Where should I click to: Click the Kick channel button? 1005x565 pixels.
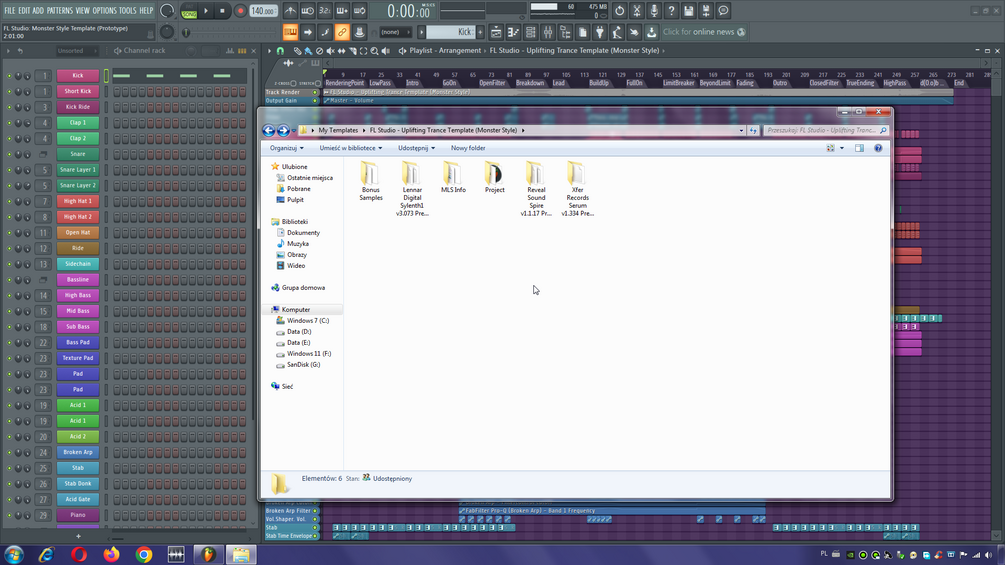[x=78, y=76]
